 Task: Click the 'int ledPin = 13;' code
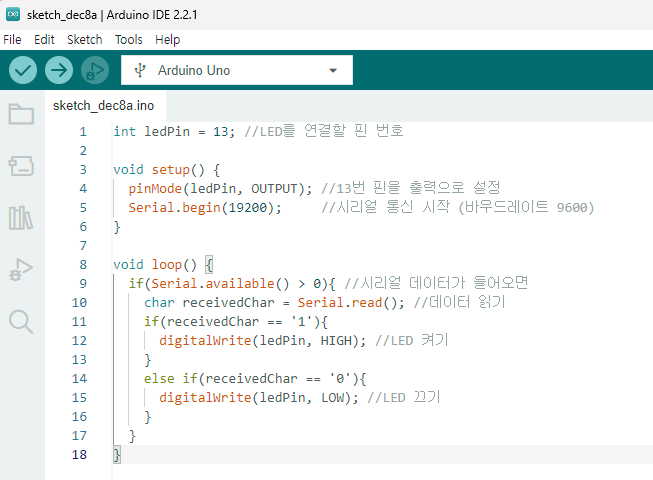174,132
